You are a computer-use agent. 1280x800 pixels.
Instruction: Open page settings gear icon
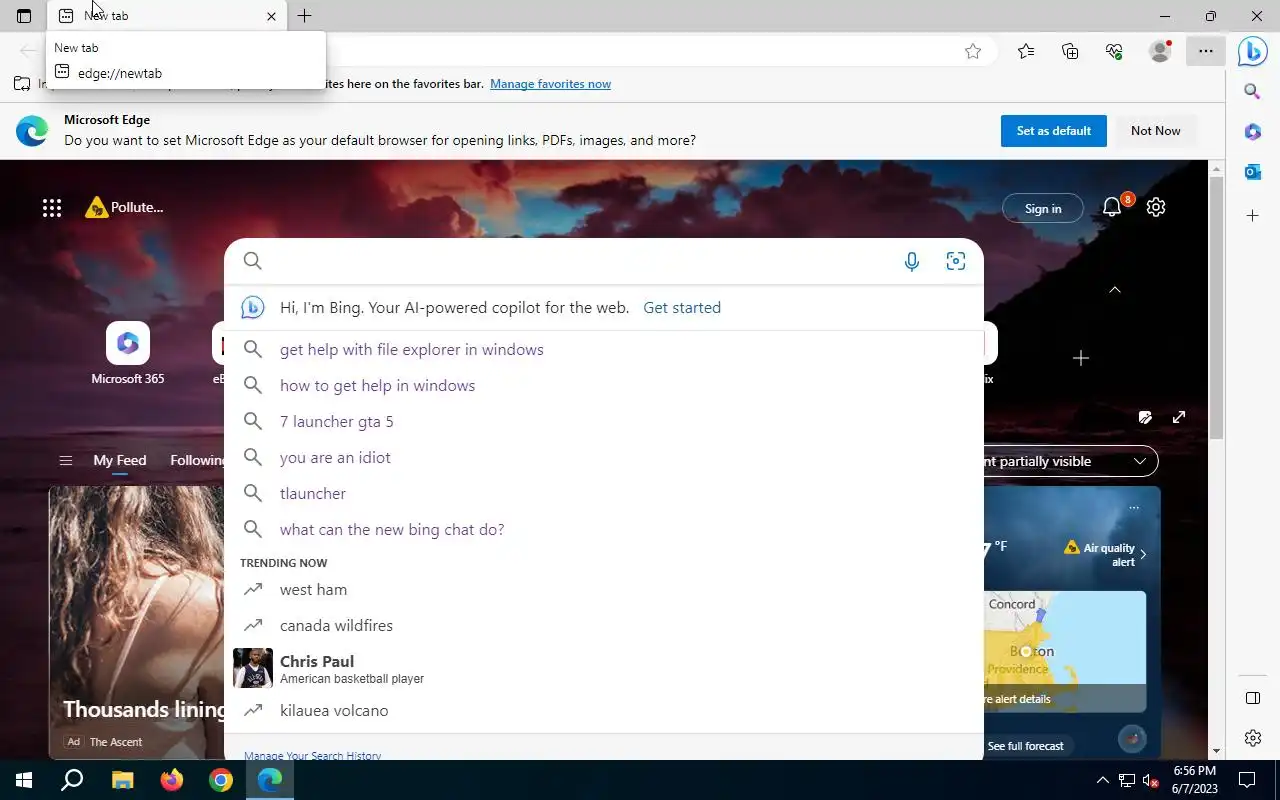click(x=1156, y=207)
